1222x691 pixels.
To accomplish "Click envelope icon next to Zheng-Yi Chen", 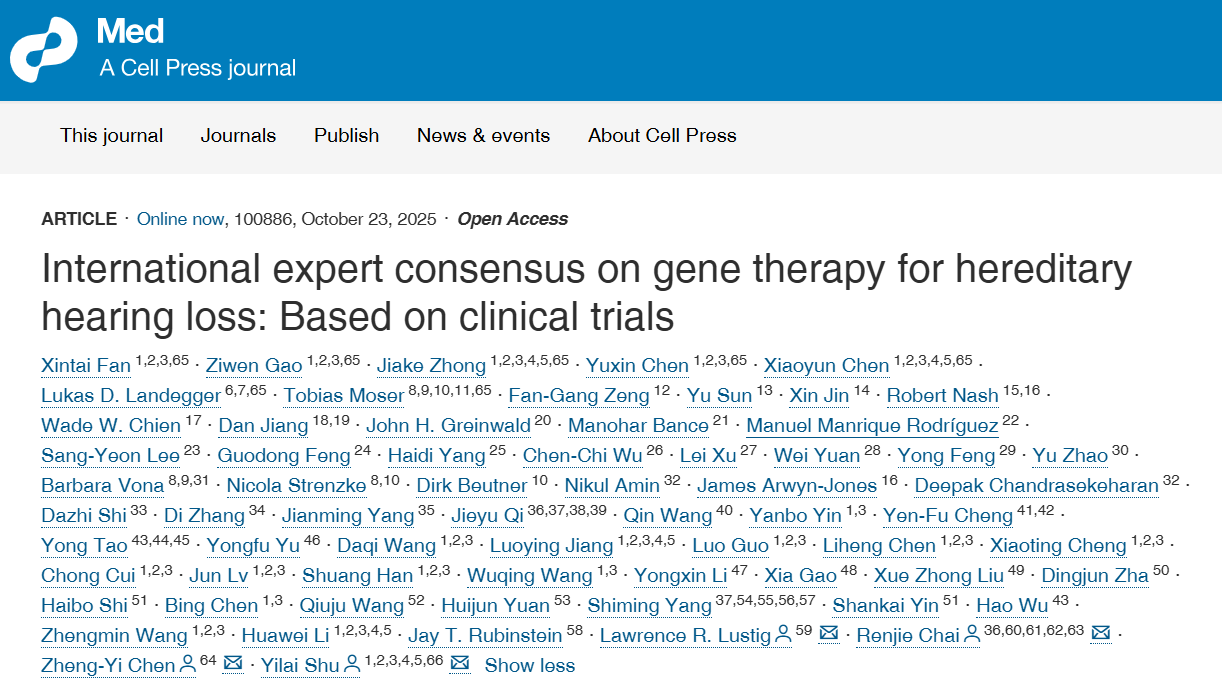I will (x=233, y=664).
